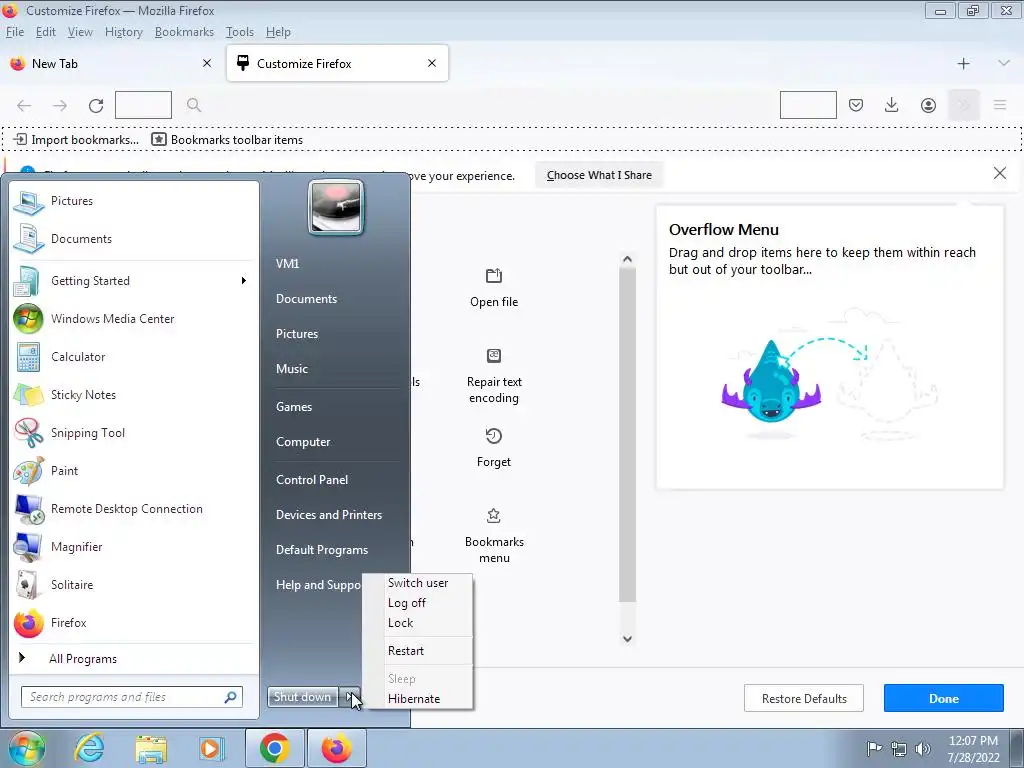Select the Bookmarks menu customize item
This screenshot has width=1024, height=768.
pyautogui.click(x=494, y=536)
